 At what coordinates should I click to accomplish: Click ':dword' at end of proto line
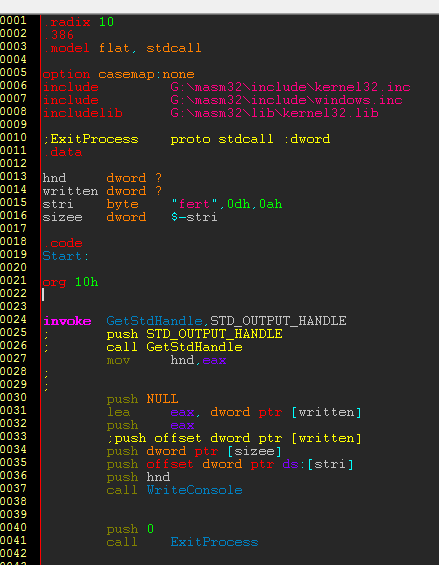pyautogui.click(x=306, y=139)
